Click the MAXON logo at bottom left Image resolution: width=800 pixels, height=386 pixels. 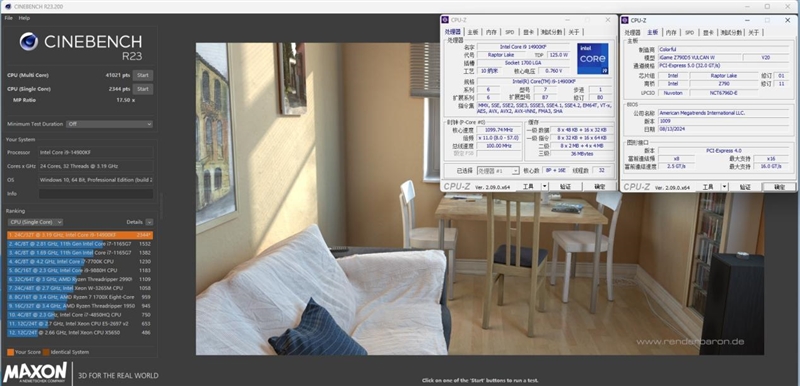[x=35, y=373]
